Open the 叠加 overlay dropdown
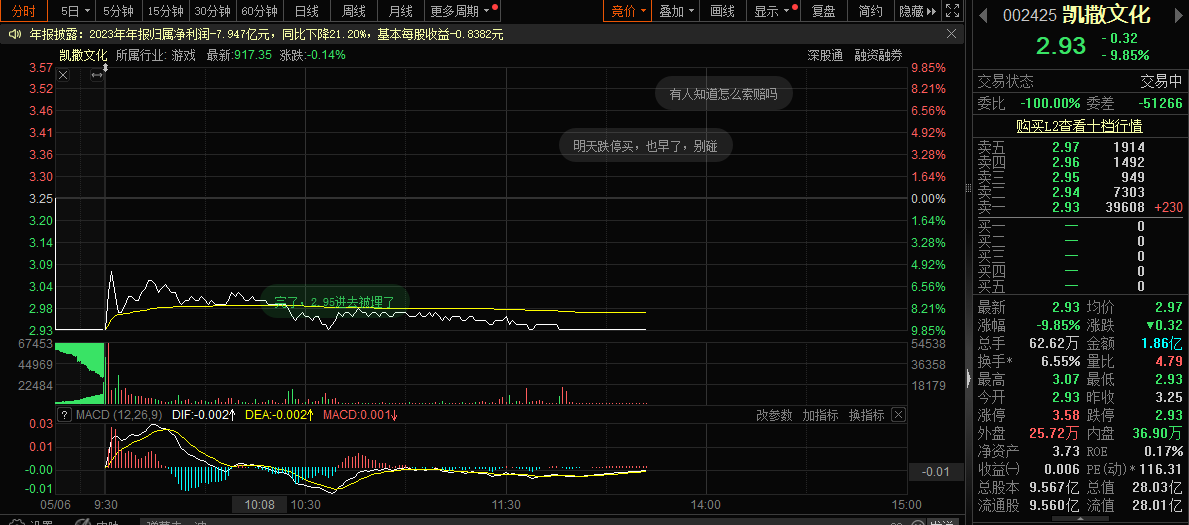Screen dimensions: 1189x525 (x=676, y=11)
